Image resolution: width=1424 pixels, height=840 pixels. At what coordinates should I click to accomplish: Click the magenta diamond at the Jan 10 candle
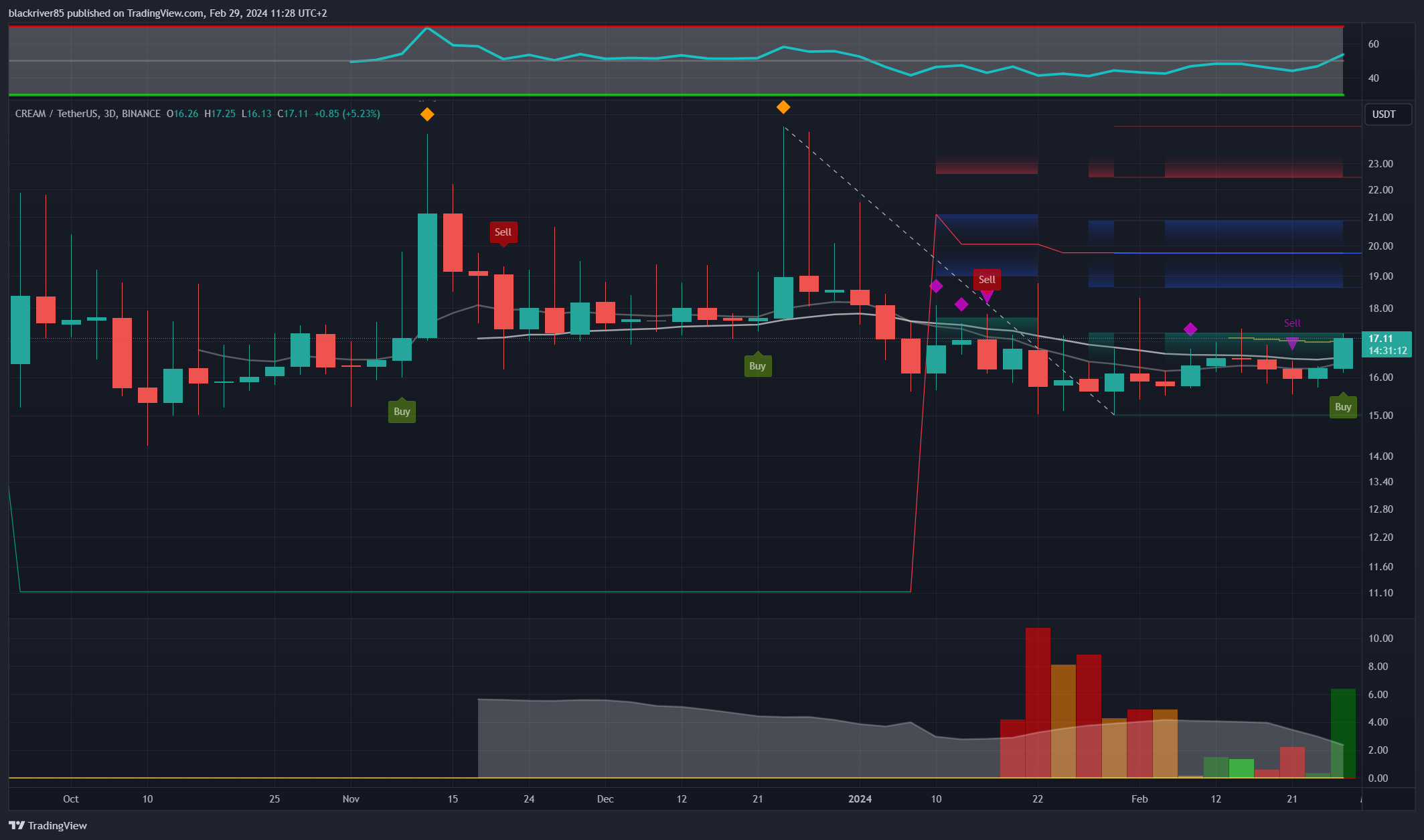(x=936, y=286)
